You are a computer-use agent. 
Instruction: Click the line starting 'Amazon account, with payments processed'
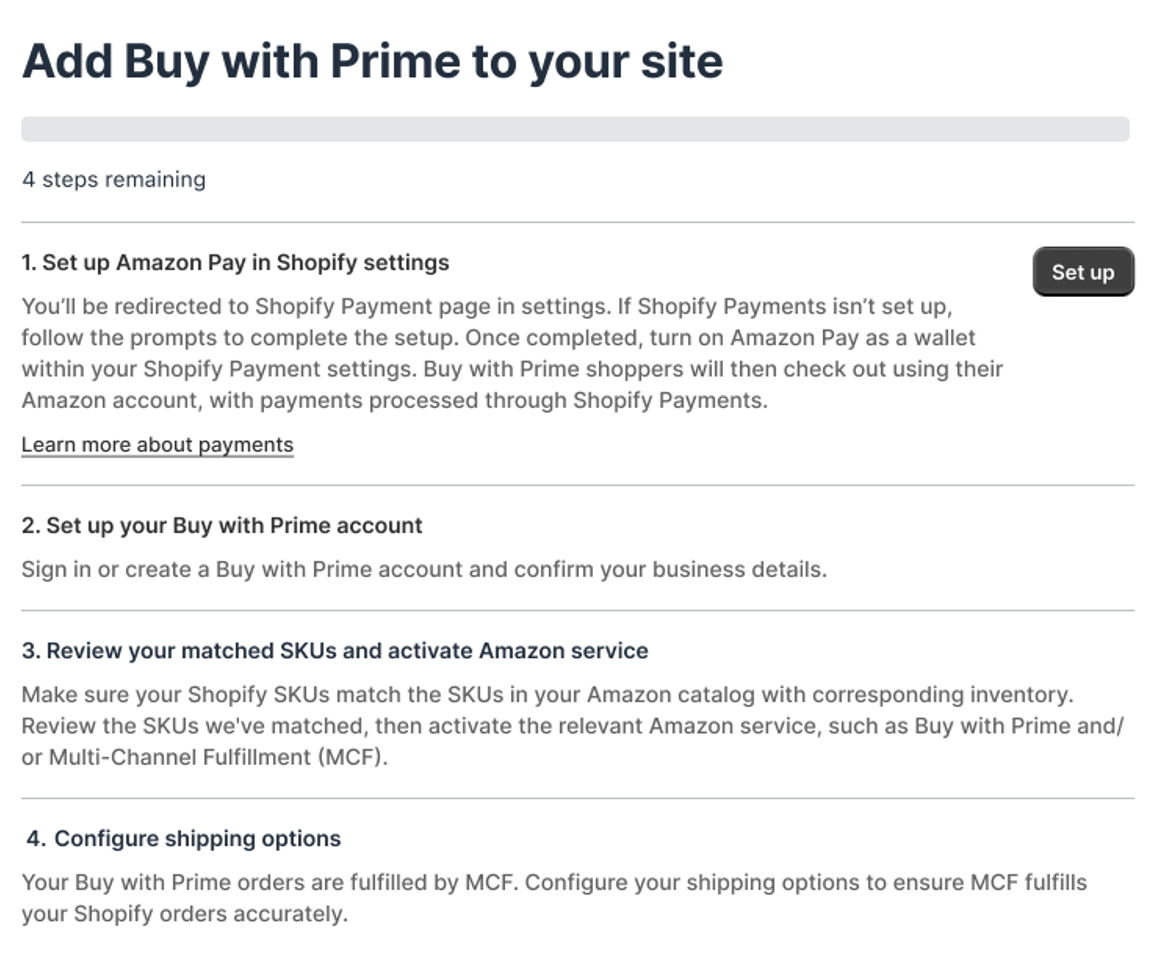(x=393, y=401)
